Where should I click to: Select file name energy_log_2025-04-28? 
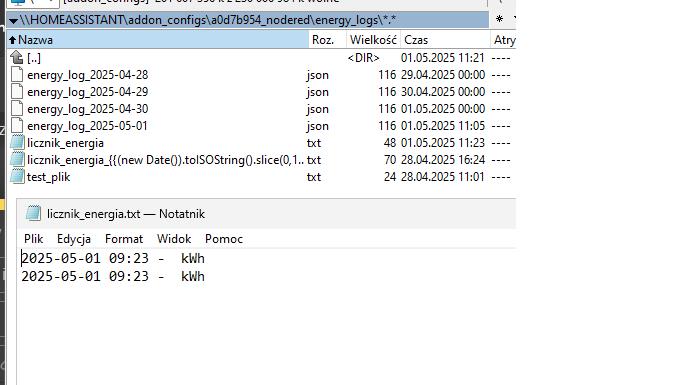88,75
